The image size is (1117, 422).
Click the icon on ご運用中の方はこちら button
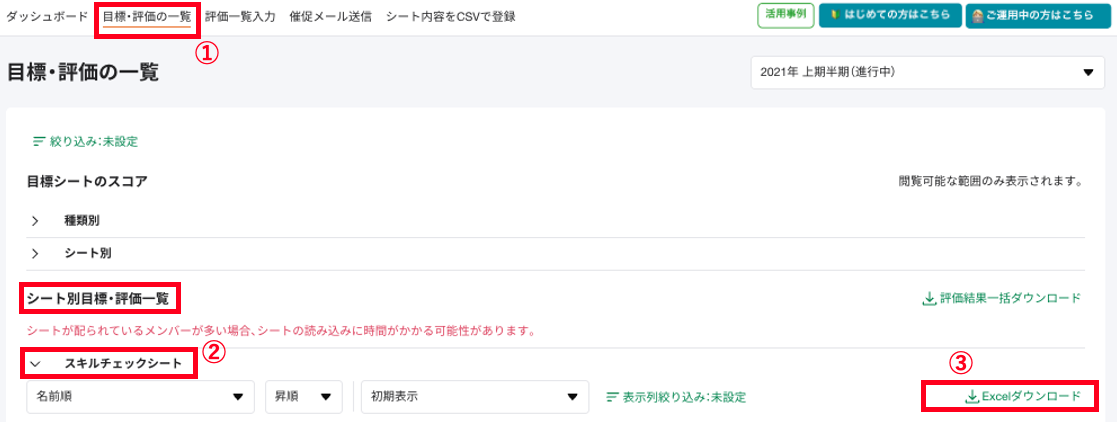[979, 16]
